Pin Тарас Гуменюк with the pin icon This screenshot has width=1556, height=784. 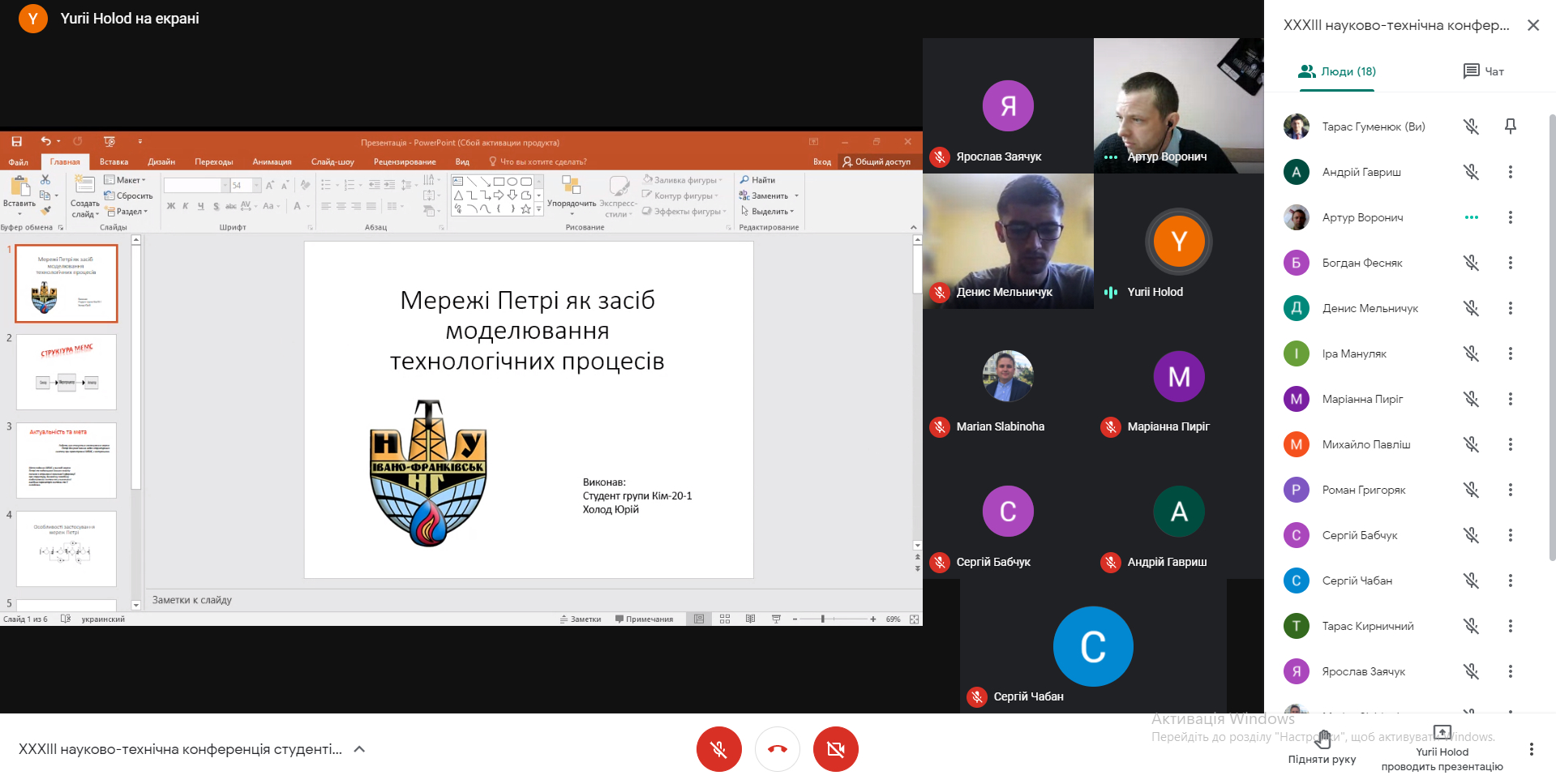coord(1510,126)
